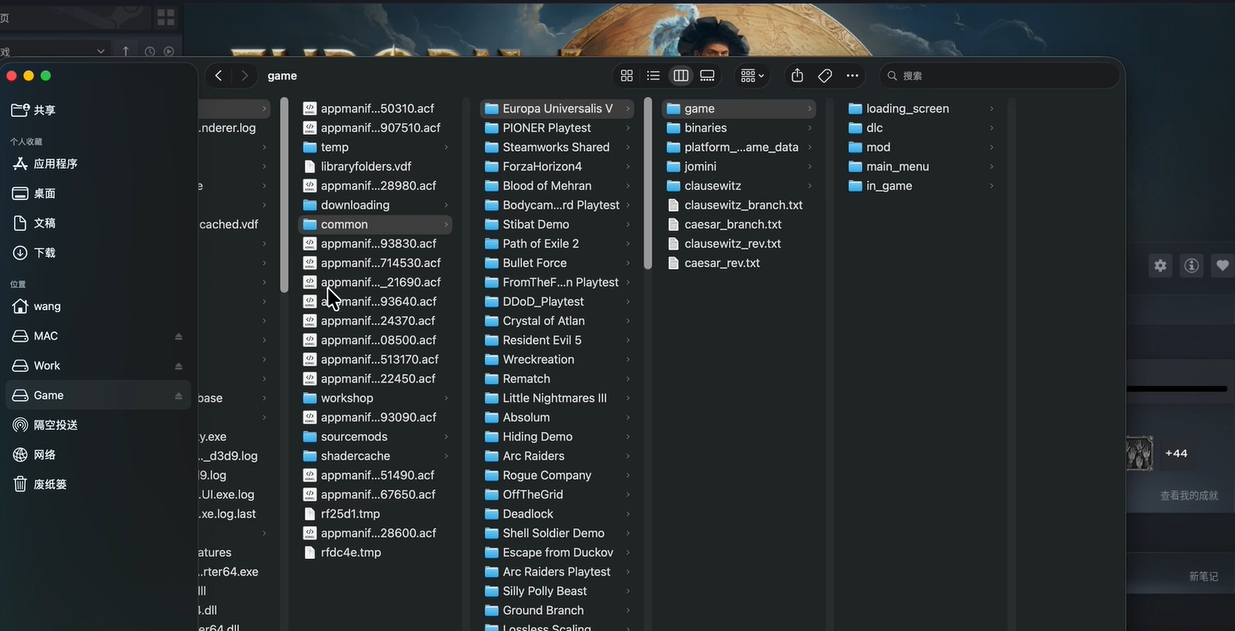Select 下载 in the sidebar
This screenshot has height=631, width=1235.
click(45, 253)
